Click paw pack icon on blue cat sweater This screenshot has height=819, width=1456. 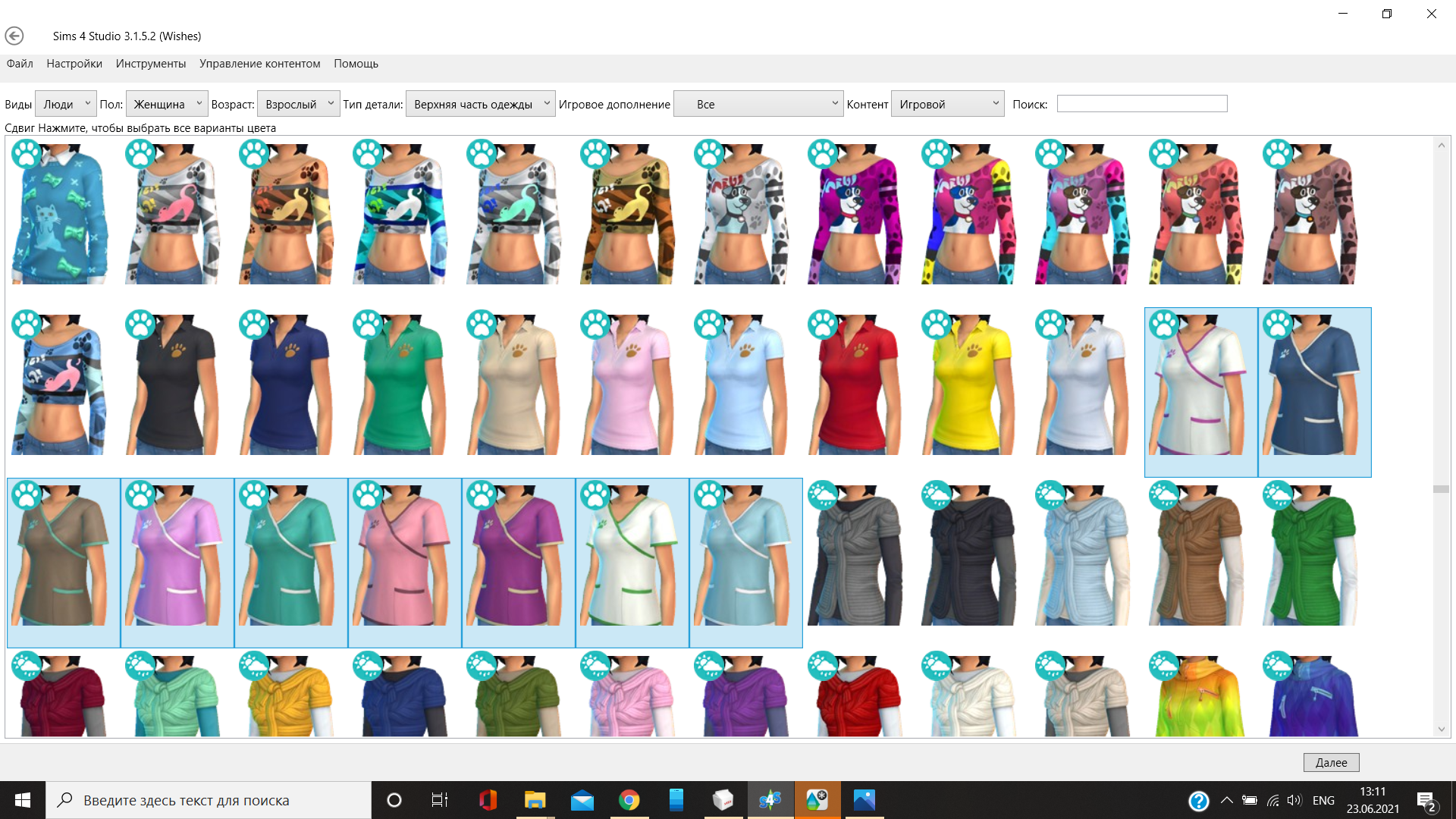tap(27, 153)
